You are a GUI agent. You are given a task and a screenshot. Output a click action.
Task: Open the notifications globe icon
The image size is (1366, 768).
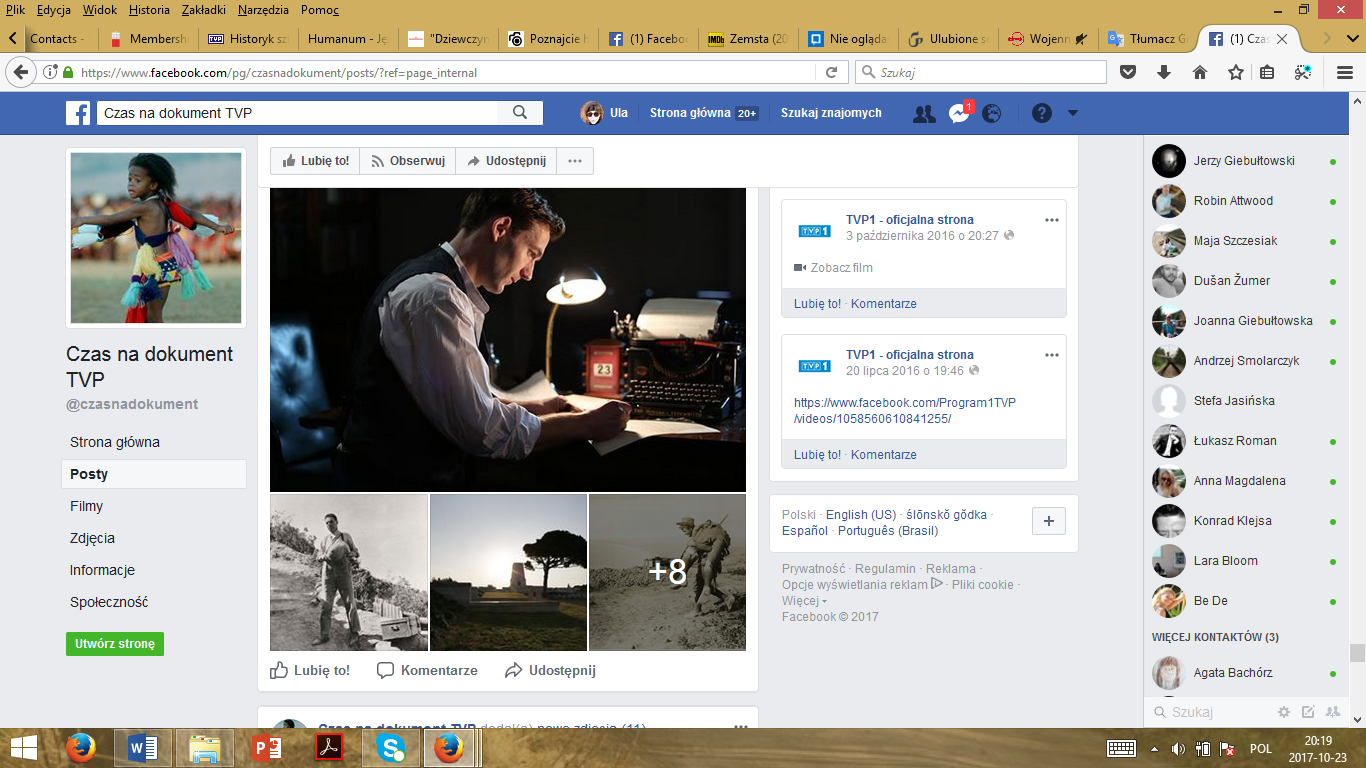(992, 113)
